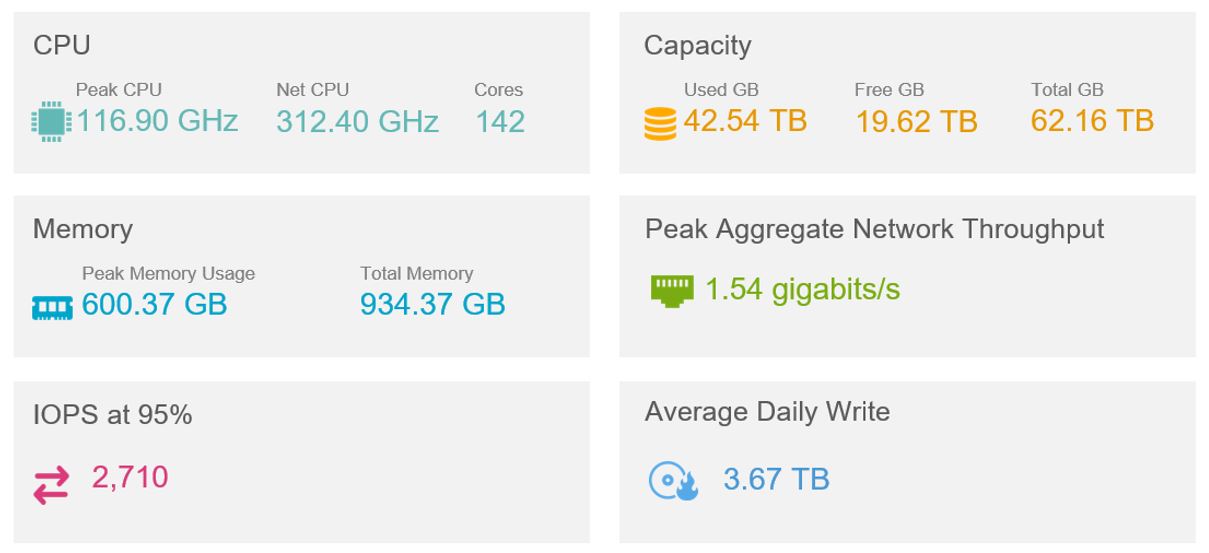
Task: Select the Net CPU 312.40 GHz value
Action: [358, 122]
